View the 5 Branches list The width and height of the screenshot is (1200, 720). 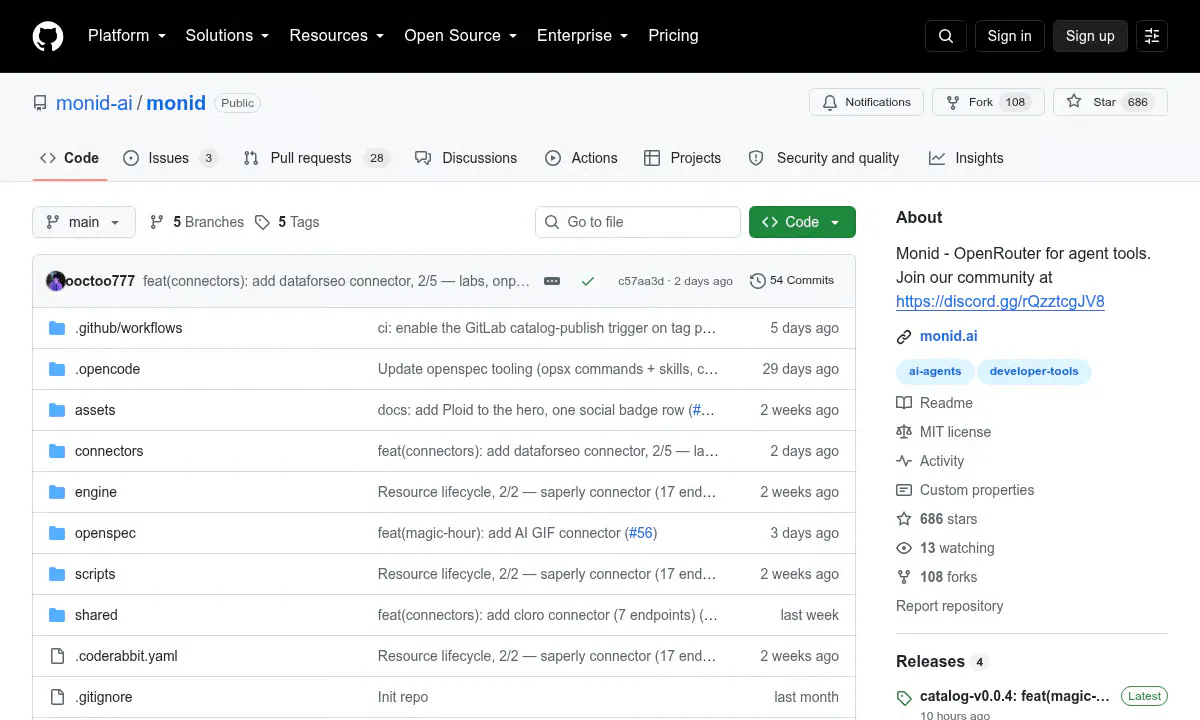[x=197, y=222]
